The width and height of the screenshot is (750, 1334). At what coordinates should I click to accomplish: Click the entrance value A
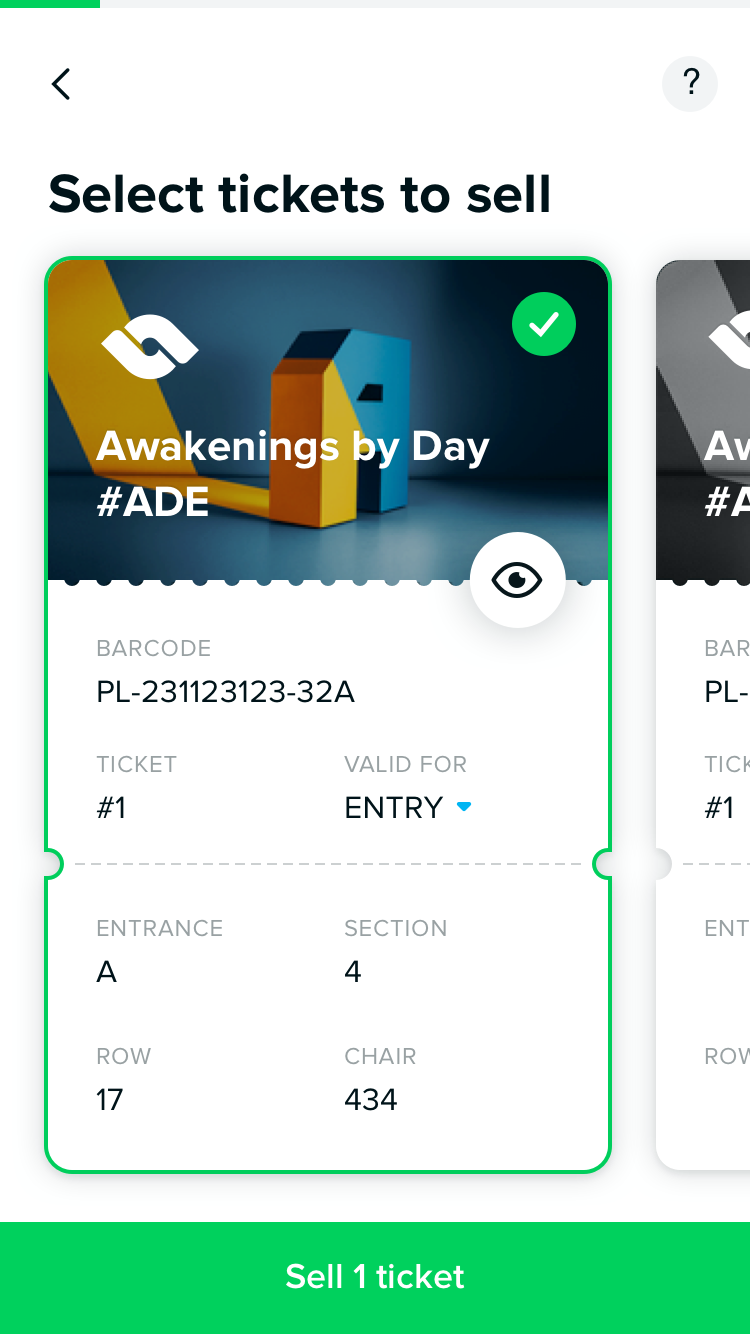coord(107,972)
